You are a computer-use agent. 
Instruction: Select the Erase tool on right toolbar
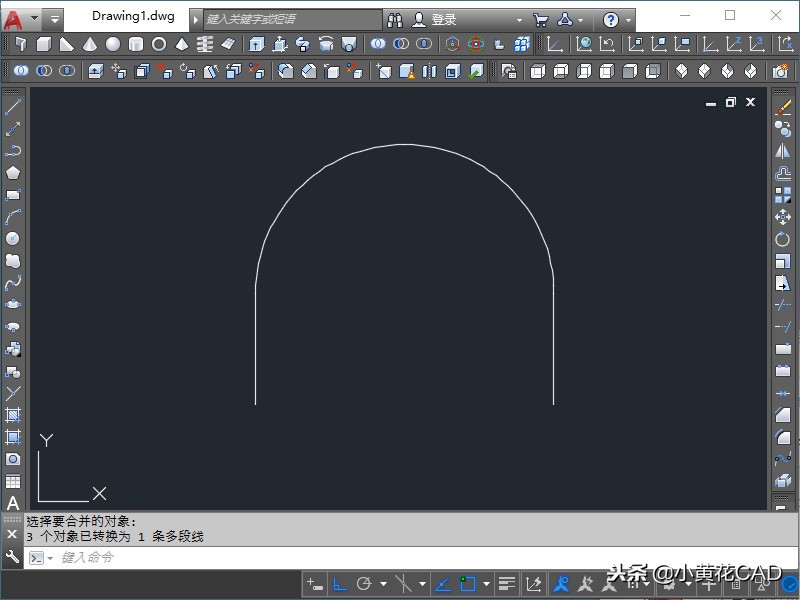point(783,107)
